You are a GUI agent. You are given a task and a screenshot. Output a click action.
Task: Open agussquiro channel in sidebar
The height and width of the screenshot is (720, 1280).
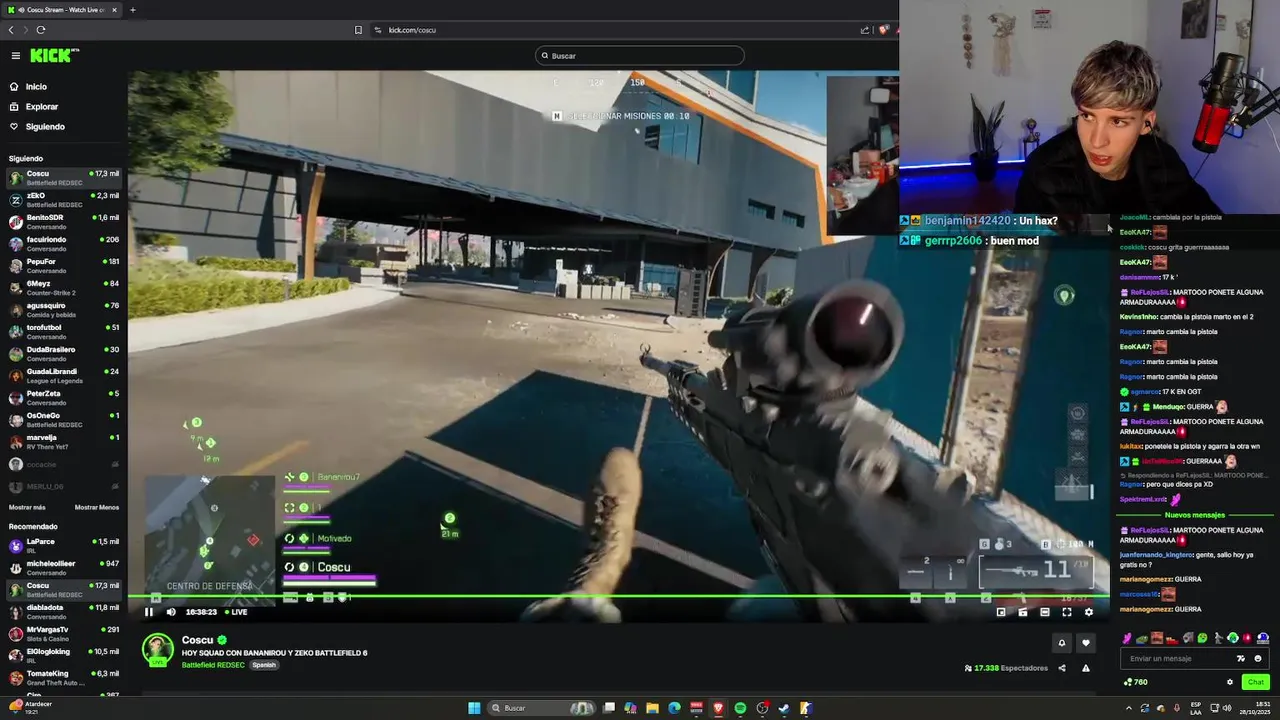click(64, 310)
